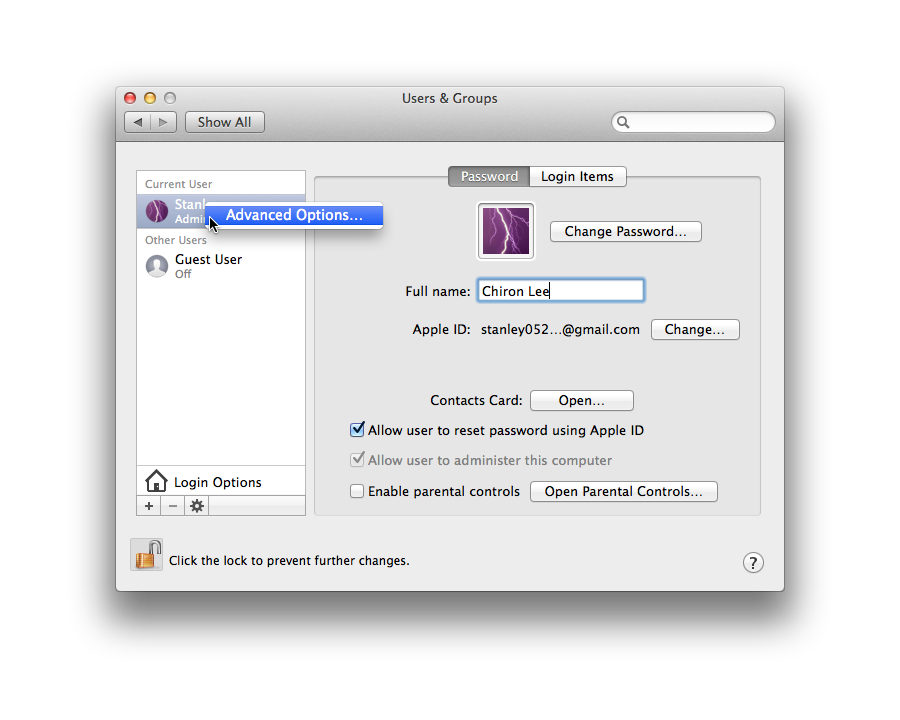The image size is (900, 720).
Task: Click the Full name text field
Action: click(560, 291)
